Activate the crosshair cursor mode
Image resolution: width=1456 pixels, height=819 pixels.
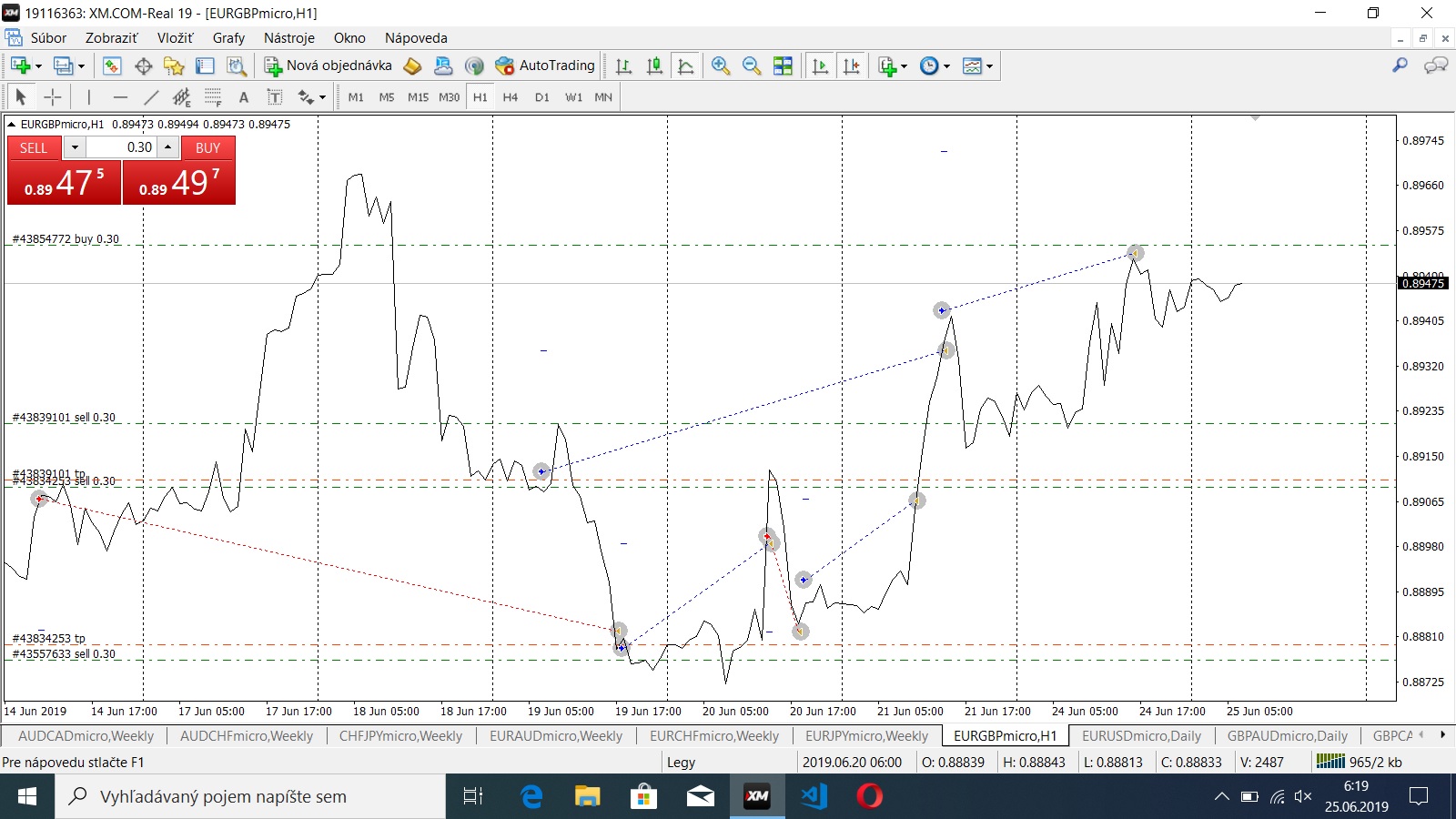pos(53,97)
